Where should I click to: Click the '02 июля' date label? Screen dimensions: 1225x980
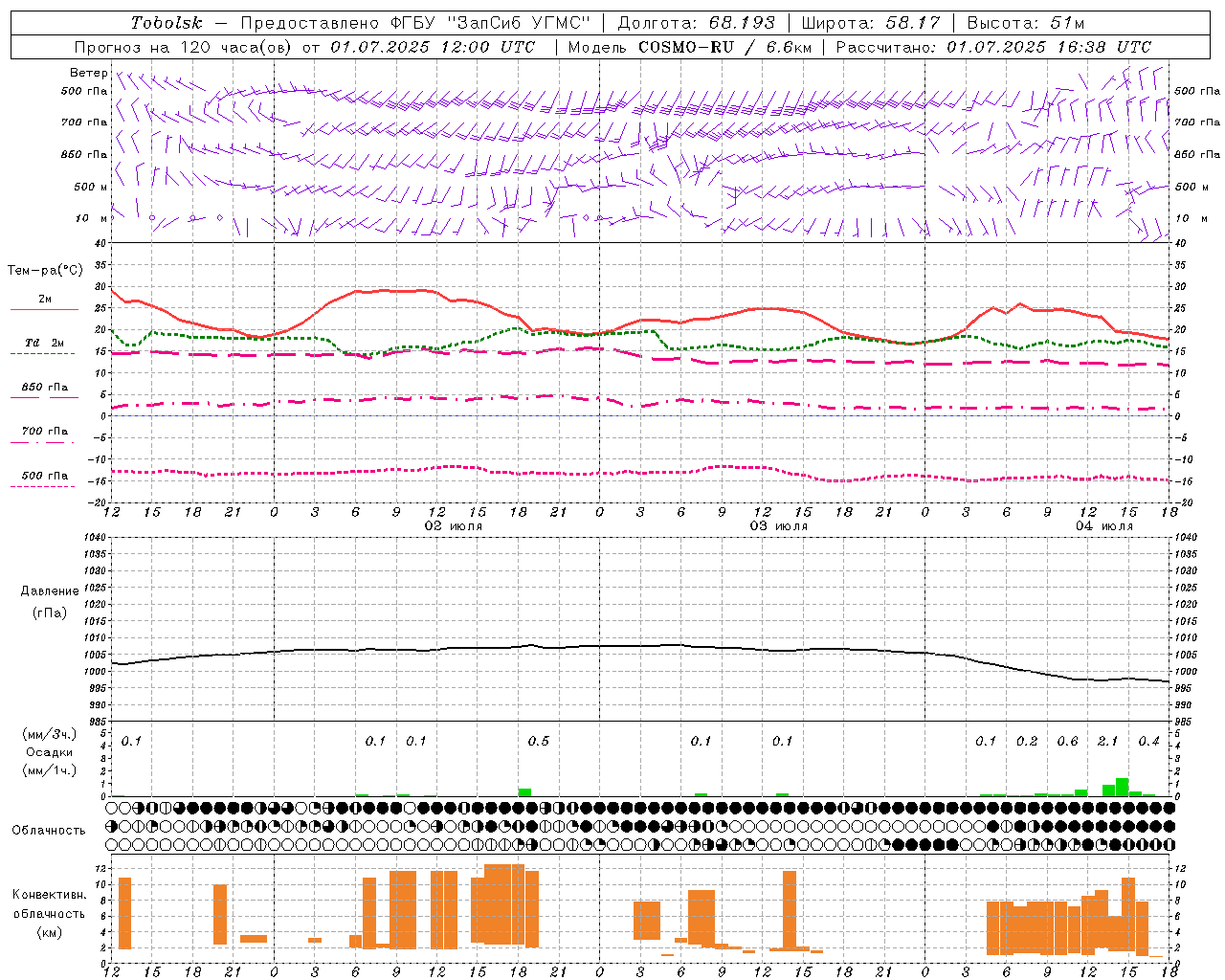454,526
